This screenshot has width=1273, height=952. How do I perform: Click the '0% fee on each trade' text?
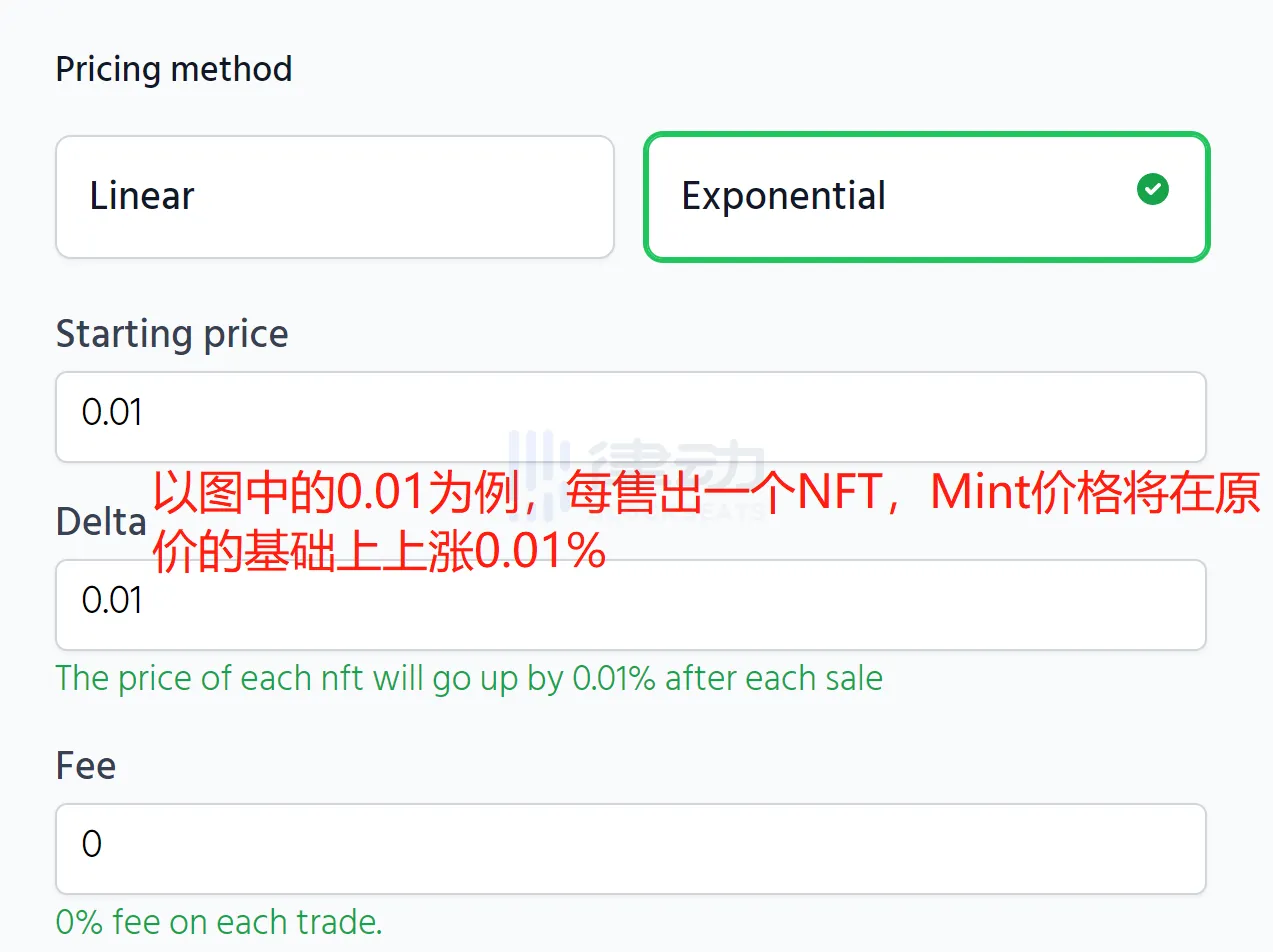(218, 921)
